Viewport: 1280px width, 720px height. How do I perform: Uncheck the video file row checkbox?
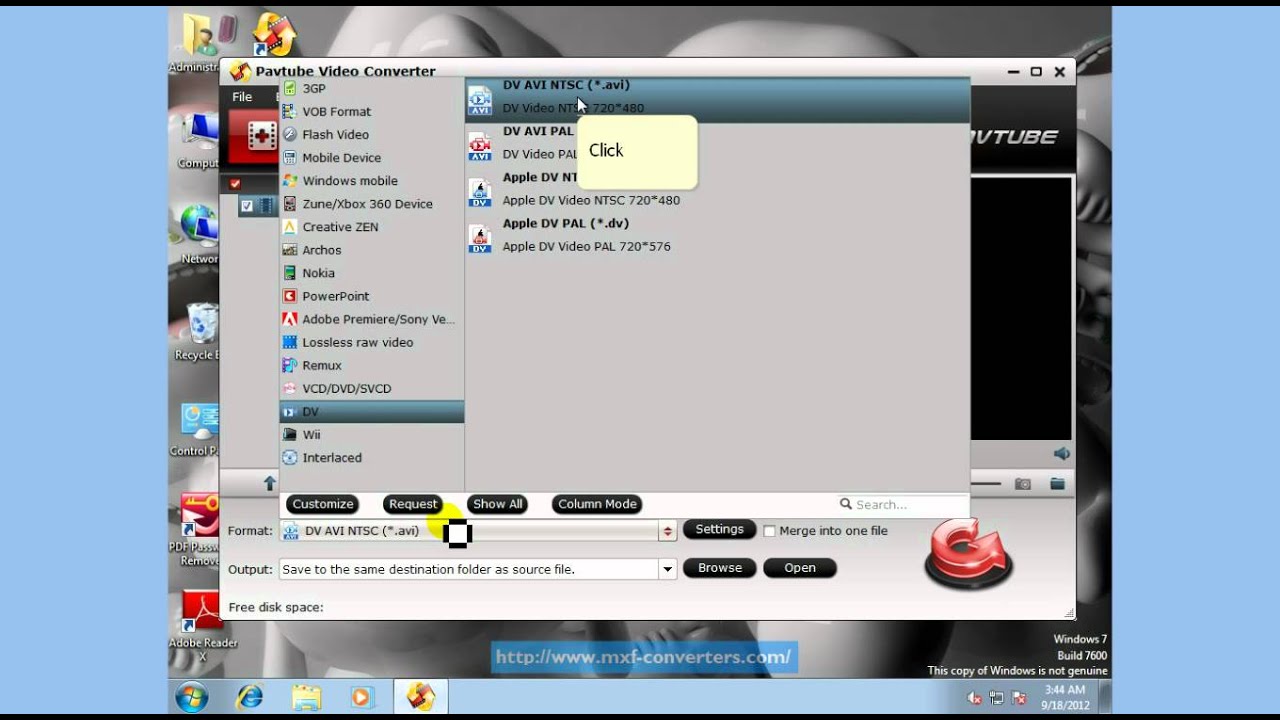(247, 206)
